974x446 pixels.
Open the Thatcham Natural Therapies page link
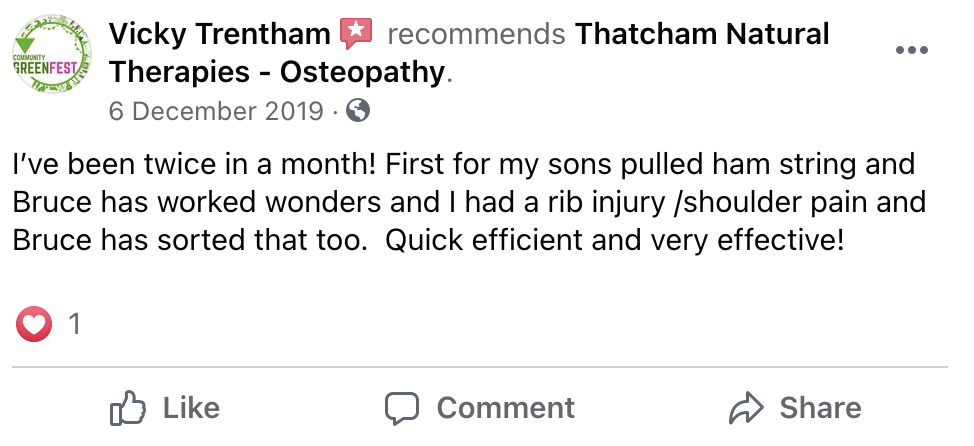(x=703, y=35)
